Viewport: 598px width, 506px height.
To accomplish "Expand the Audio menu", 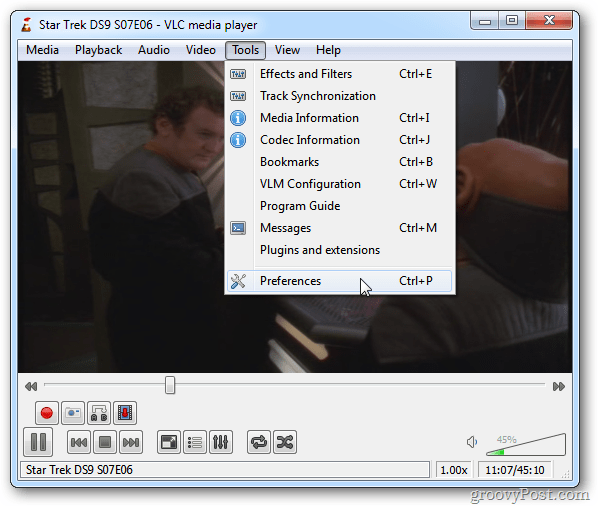I will pyautogui.click(x=154, y=50).
